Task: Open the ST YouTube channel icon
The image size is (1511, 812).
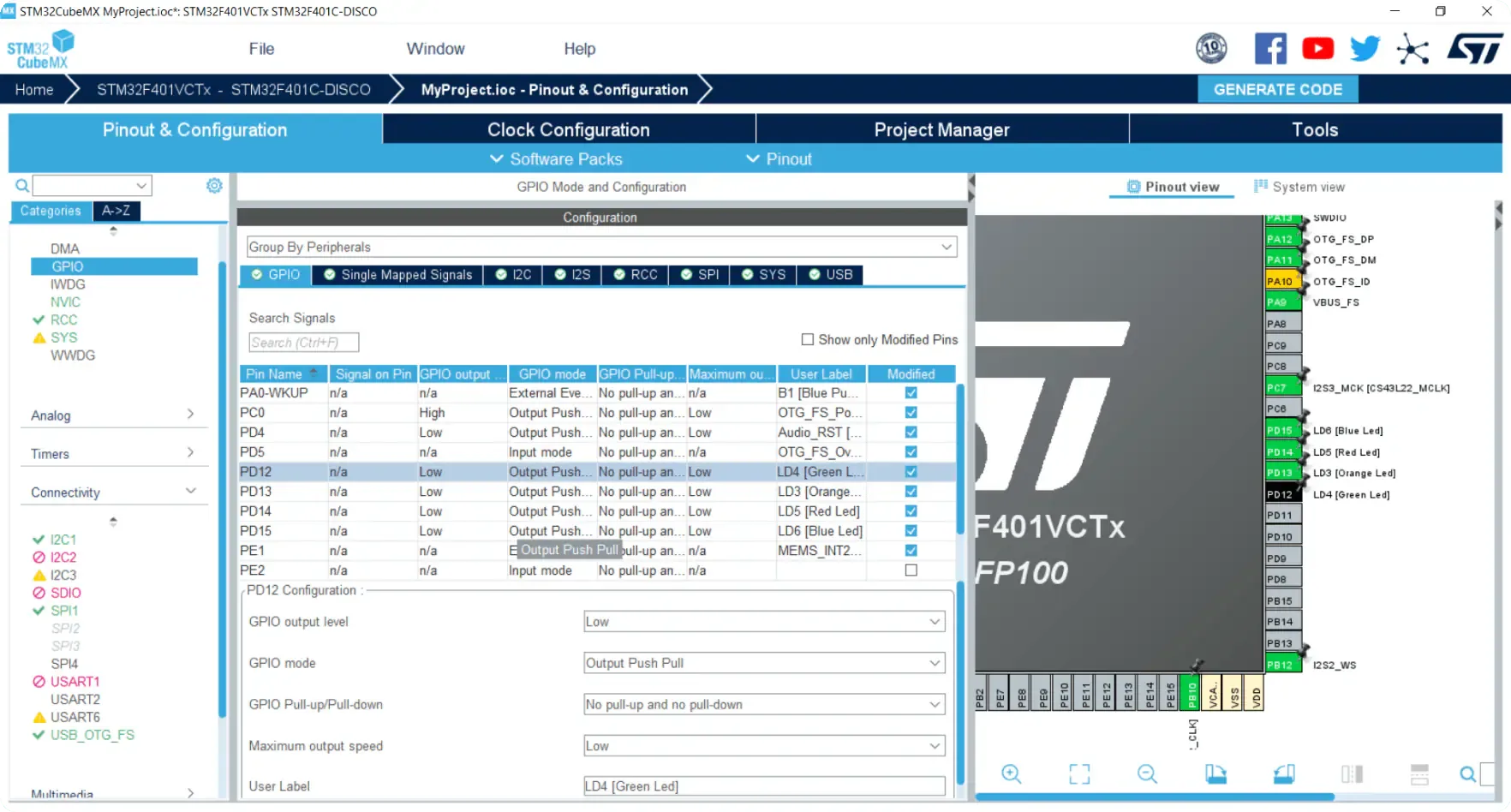Action: pyautogui.click(x=1317, y=49)
